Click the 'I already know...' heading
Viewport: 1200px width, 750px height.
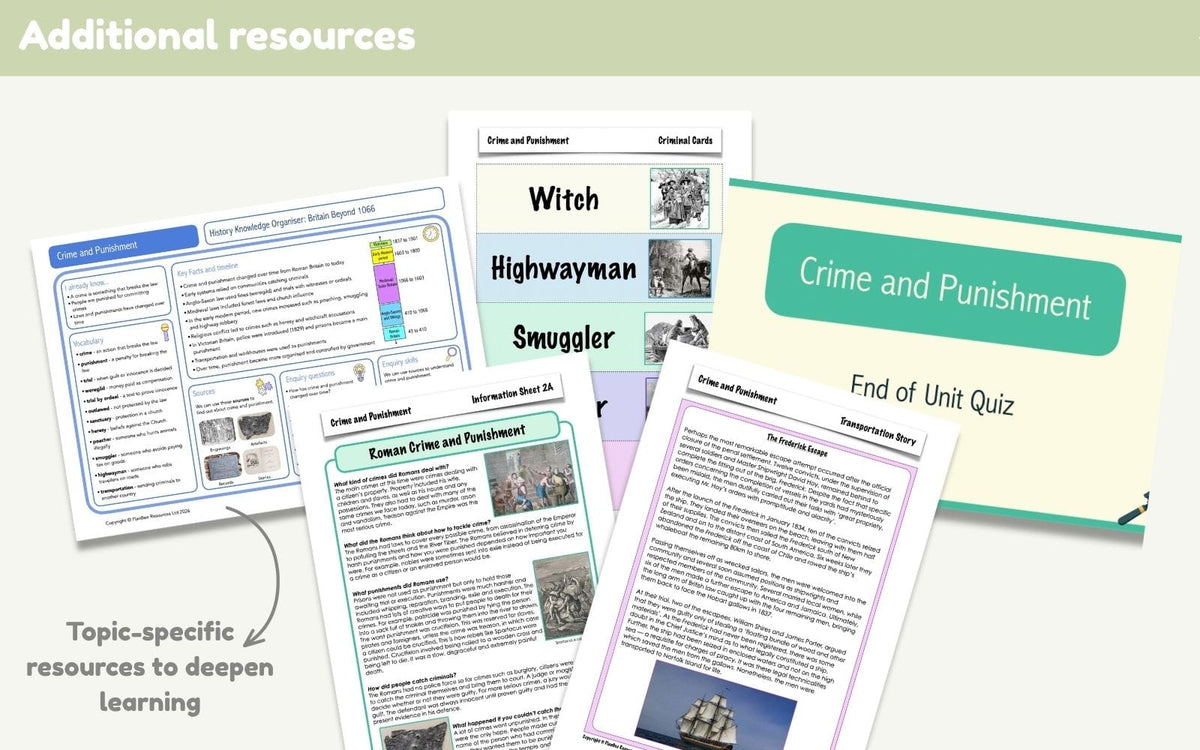coord(87,284)
